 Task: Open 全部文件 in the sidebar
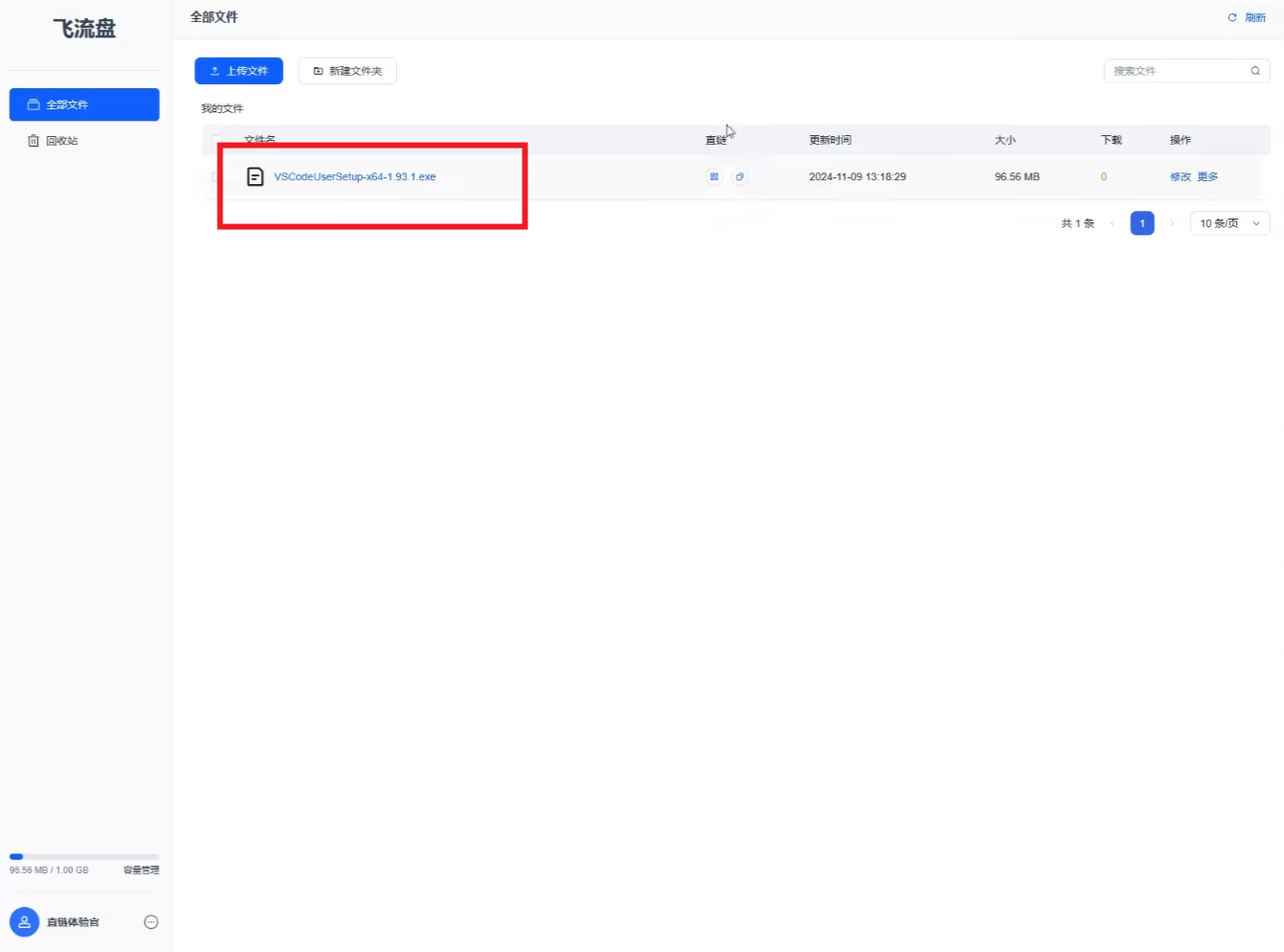click(x=84, y=104)
